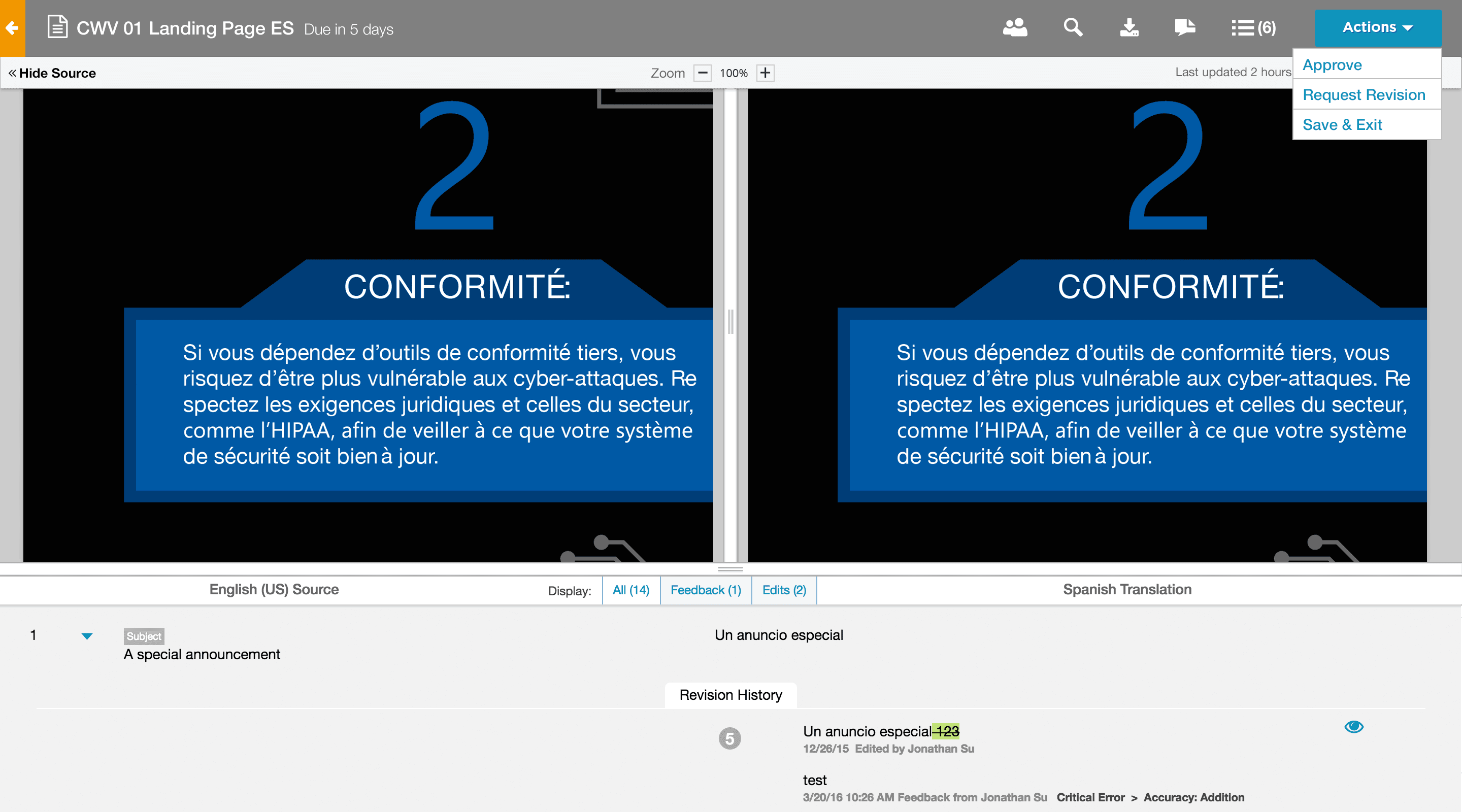Collapse segment 1 disclosure triangle
The width and height of the screenshot is (1462, 812).
pyautogui.click(x=87, y=636)
